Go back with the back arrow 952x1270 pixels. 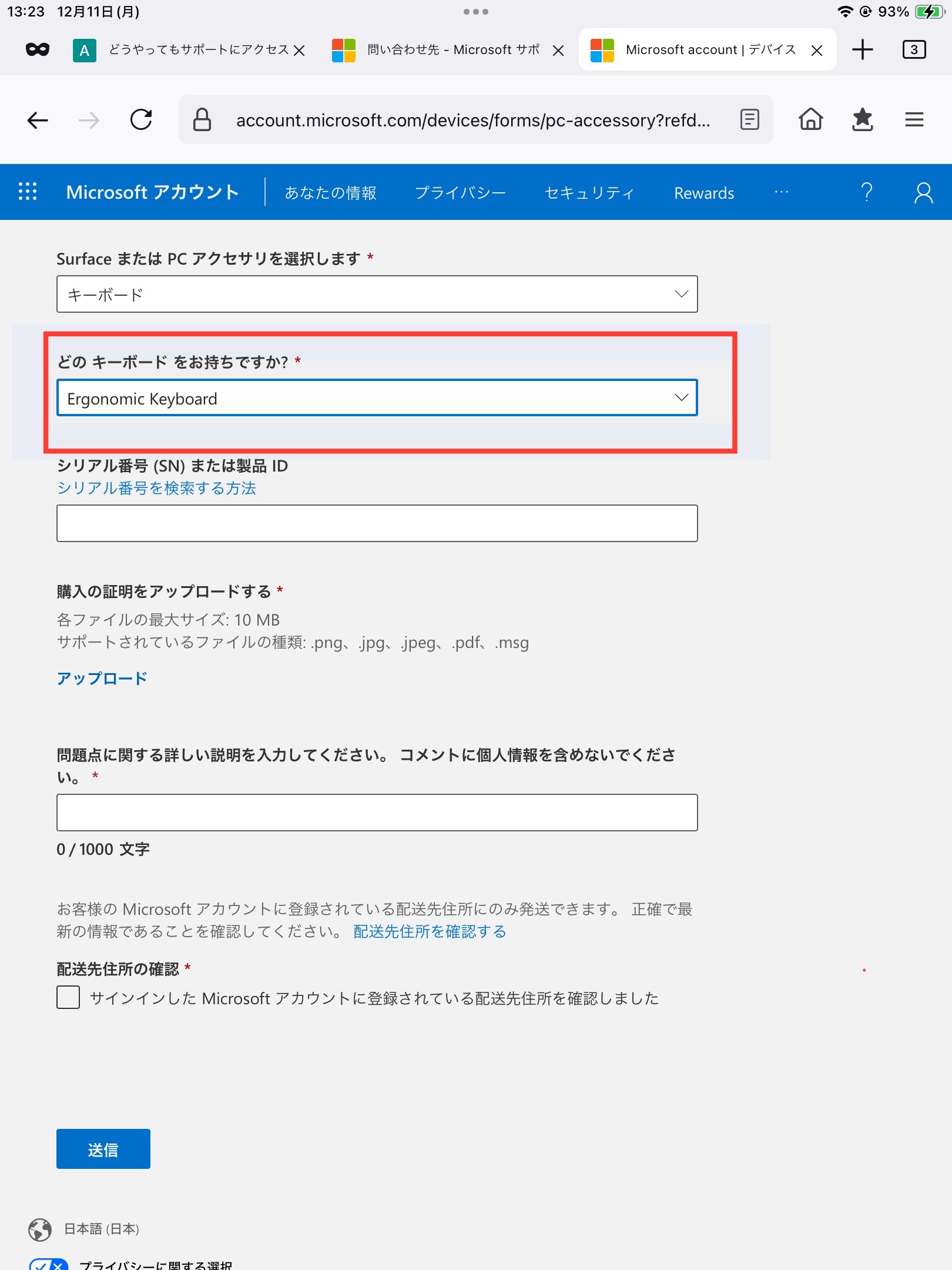38,121
